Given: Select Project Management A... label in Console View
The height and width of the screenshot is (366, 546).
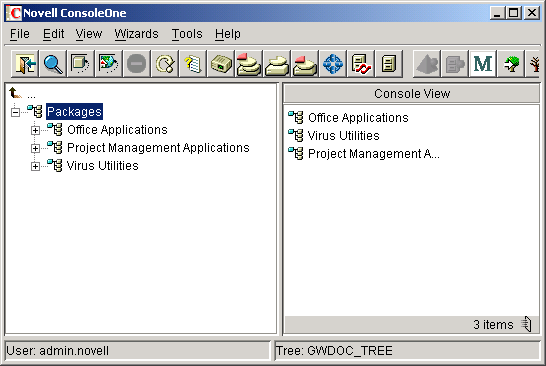Looking at the screenshot, I should [x=374, y=154].
